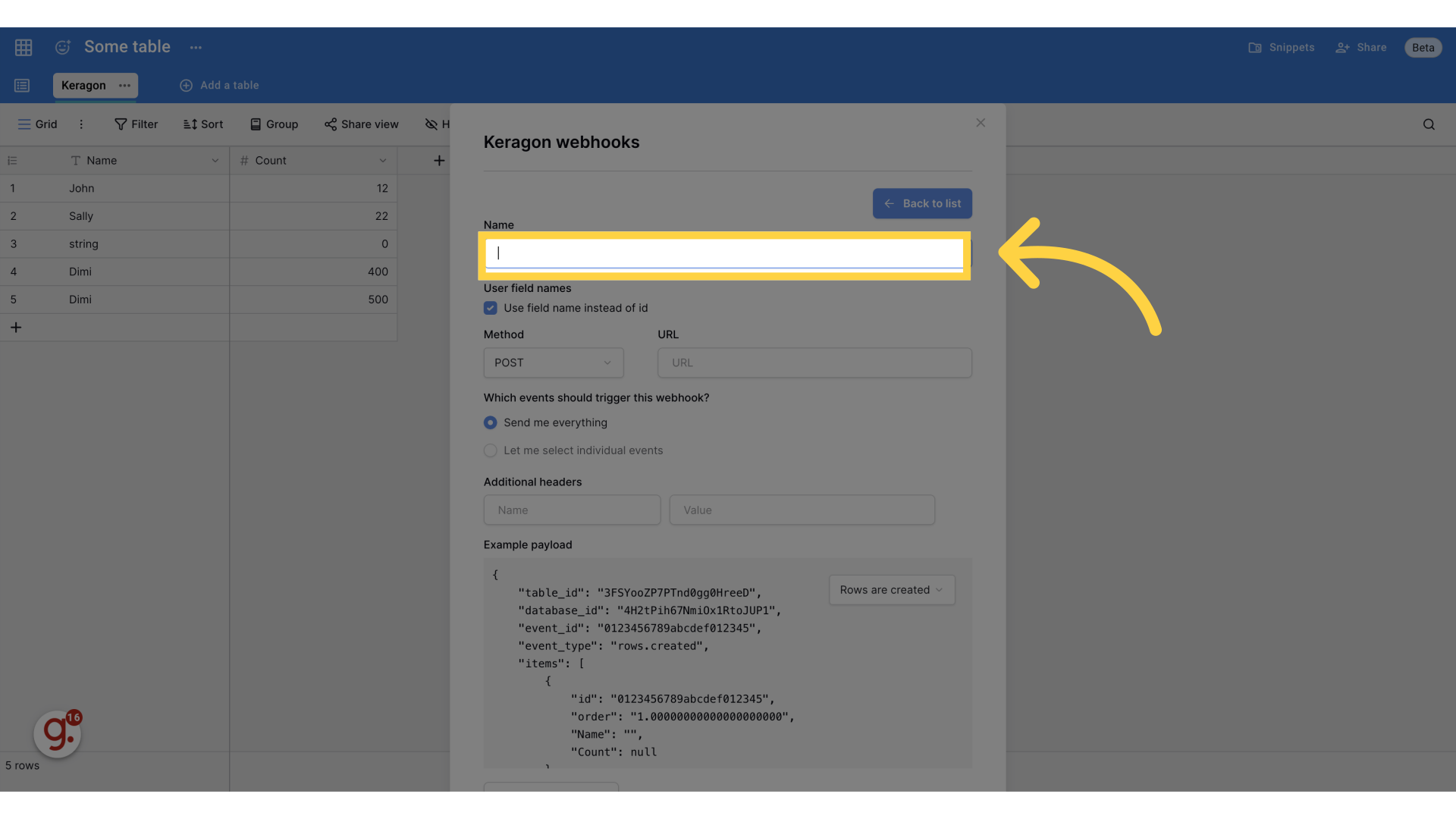This screenshot has width=1456, height=819.
Task: Toggle the table list sidebar icon
Action: [22, 86]
